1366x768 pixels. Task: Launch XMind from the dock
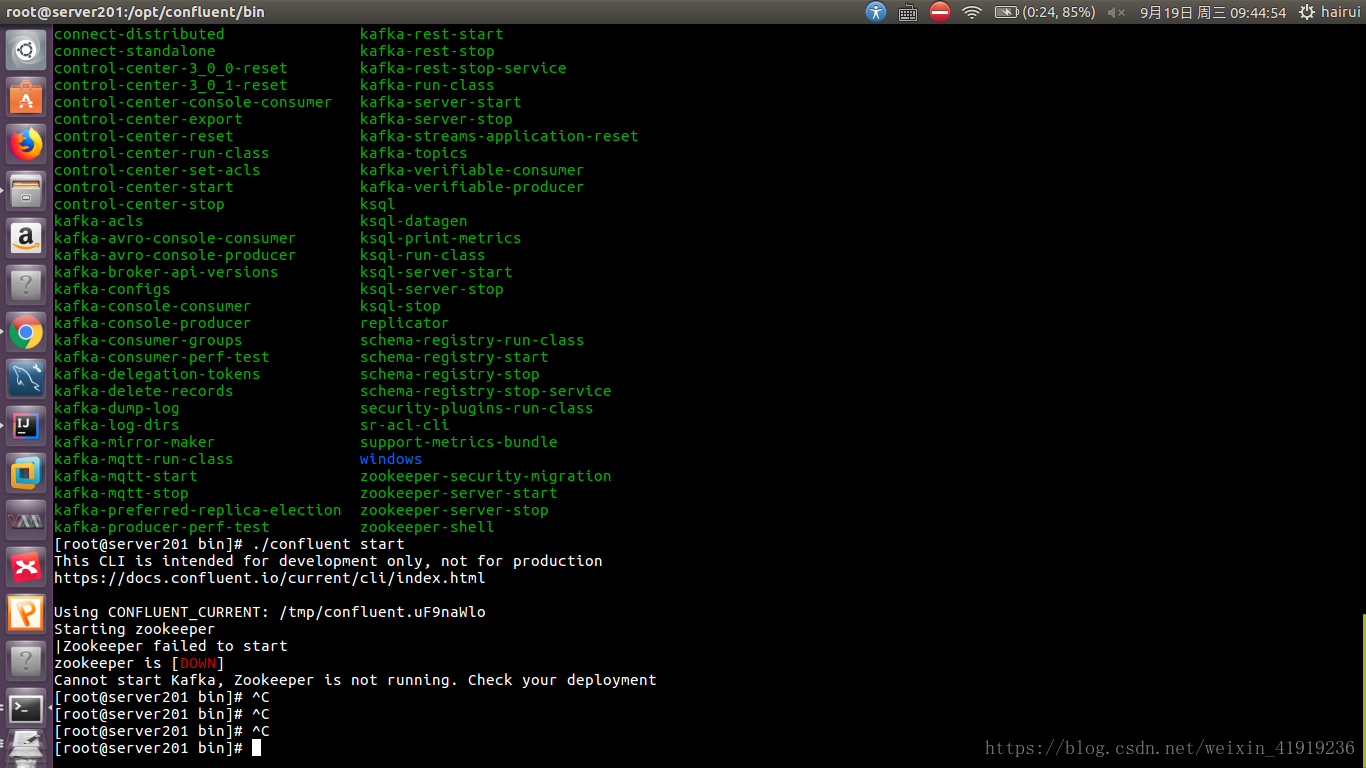point(26,567)
